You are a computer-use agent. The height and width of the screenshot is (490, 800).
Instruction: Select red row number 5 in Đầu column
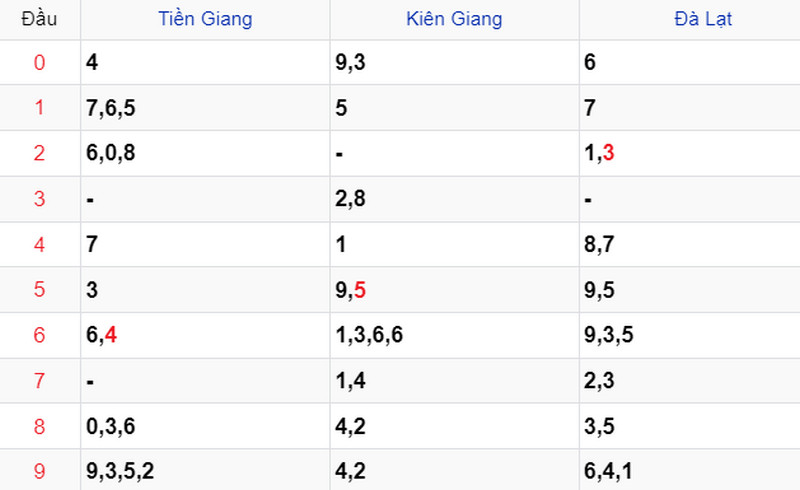click(x=39, y=289)
